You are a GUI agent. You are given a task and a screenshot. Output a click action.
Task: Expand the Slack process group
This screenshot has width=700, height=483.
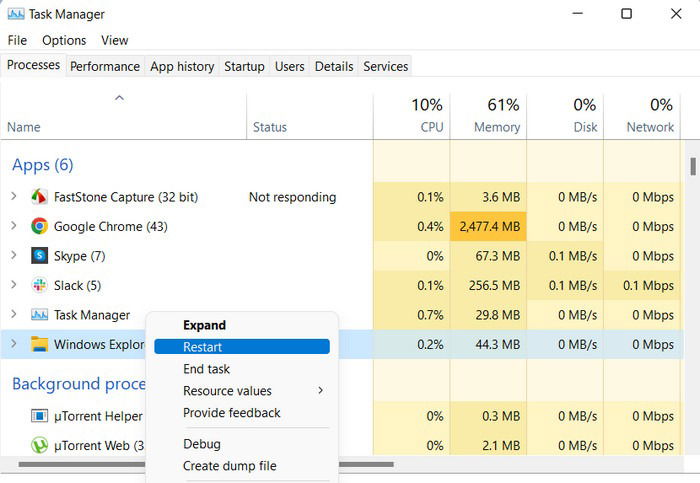coord(14,284)
